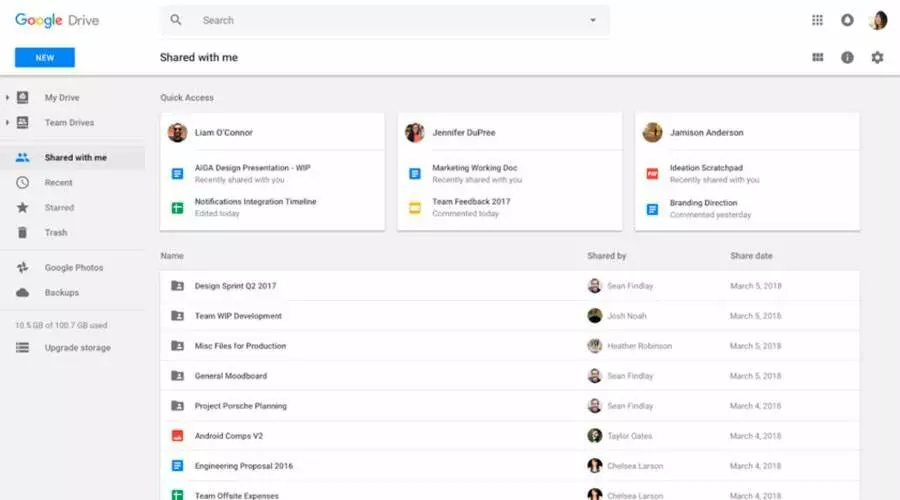Image resolution: width=900 pixels, height=500 pixels.
Task: Open Recent in the sidebar
Action: pyautogui.click(x=59, y=183)
